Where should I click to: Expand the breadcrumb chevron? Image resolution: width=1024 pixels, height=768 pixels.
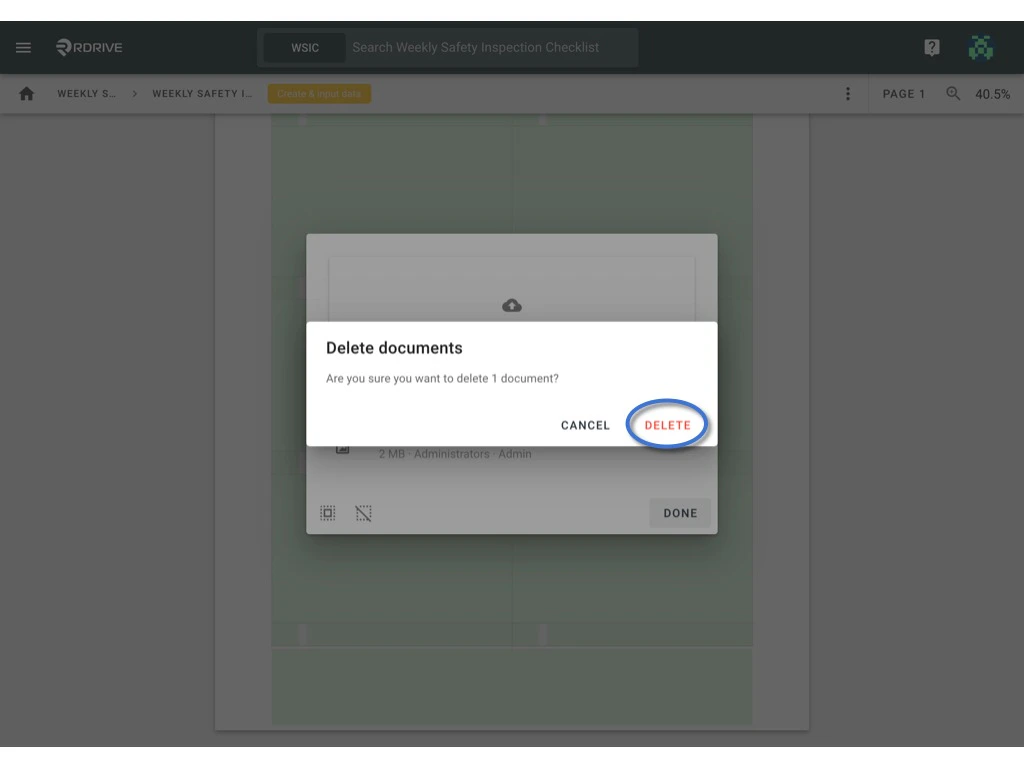click(135, 93)
